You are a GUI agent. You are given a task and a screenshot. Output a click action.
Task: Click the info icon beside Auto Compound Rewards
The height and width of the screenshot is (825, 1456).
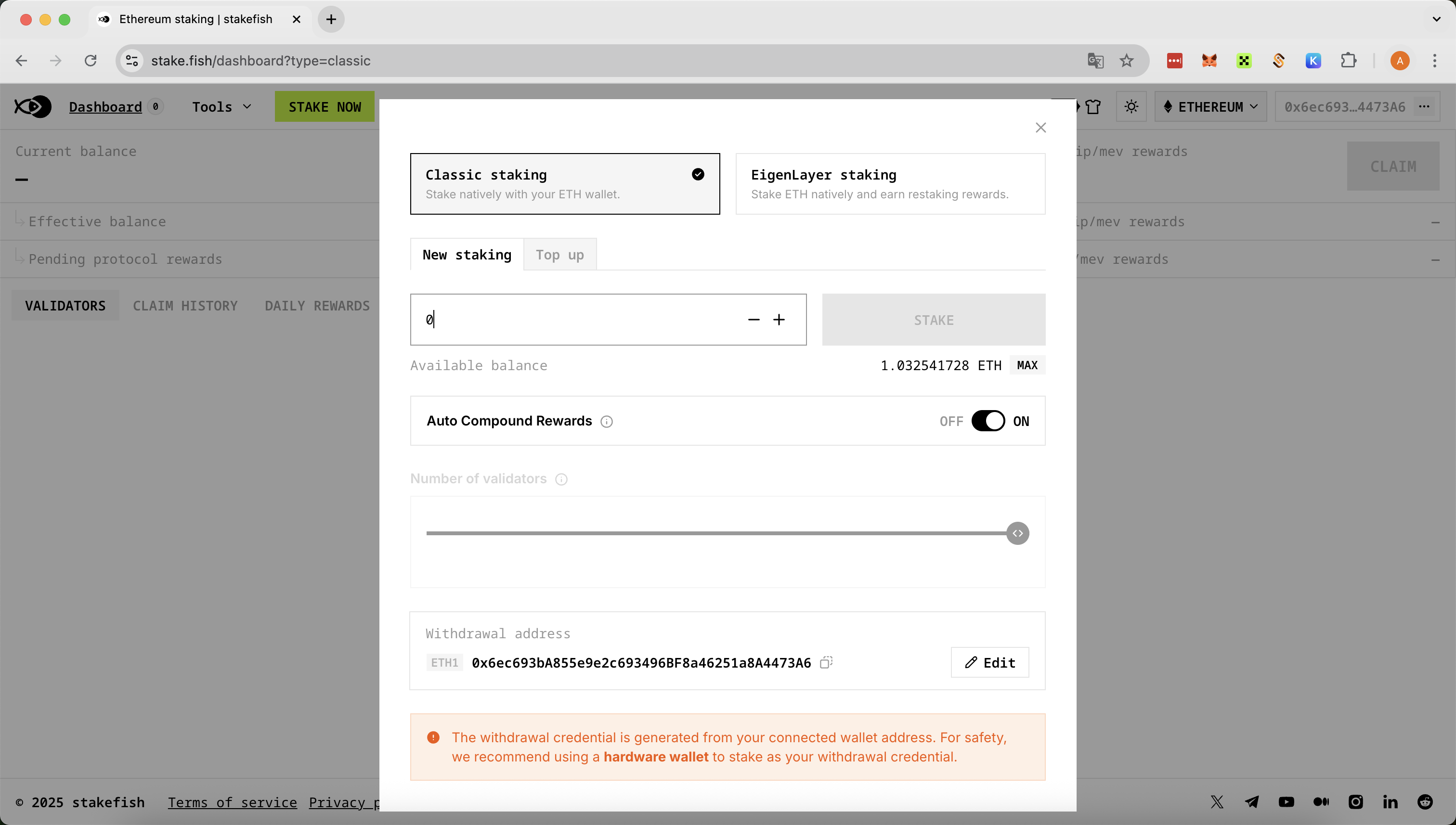pos(607,422)
